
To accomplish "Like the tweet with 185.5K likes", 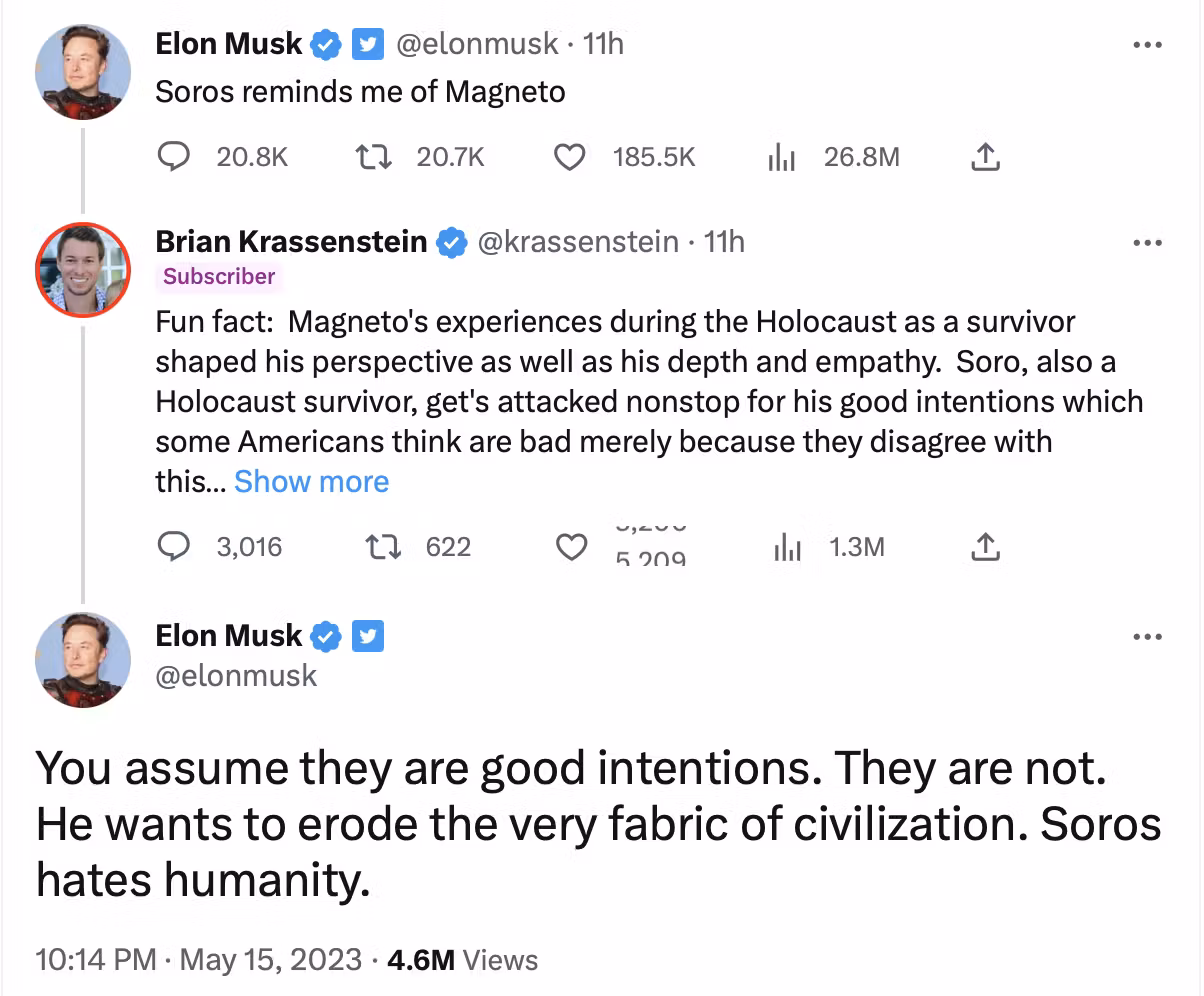I will tap(570, 157).
